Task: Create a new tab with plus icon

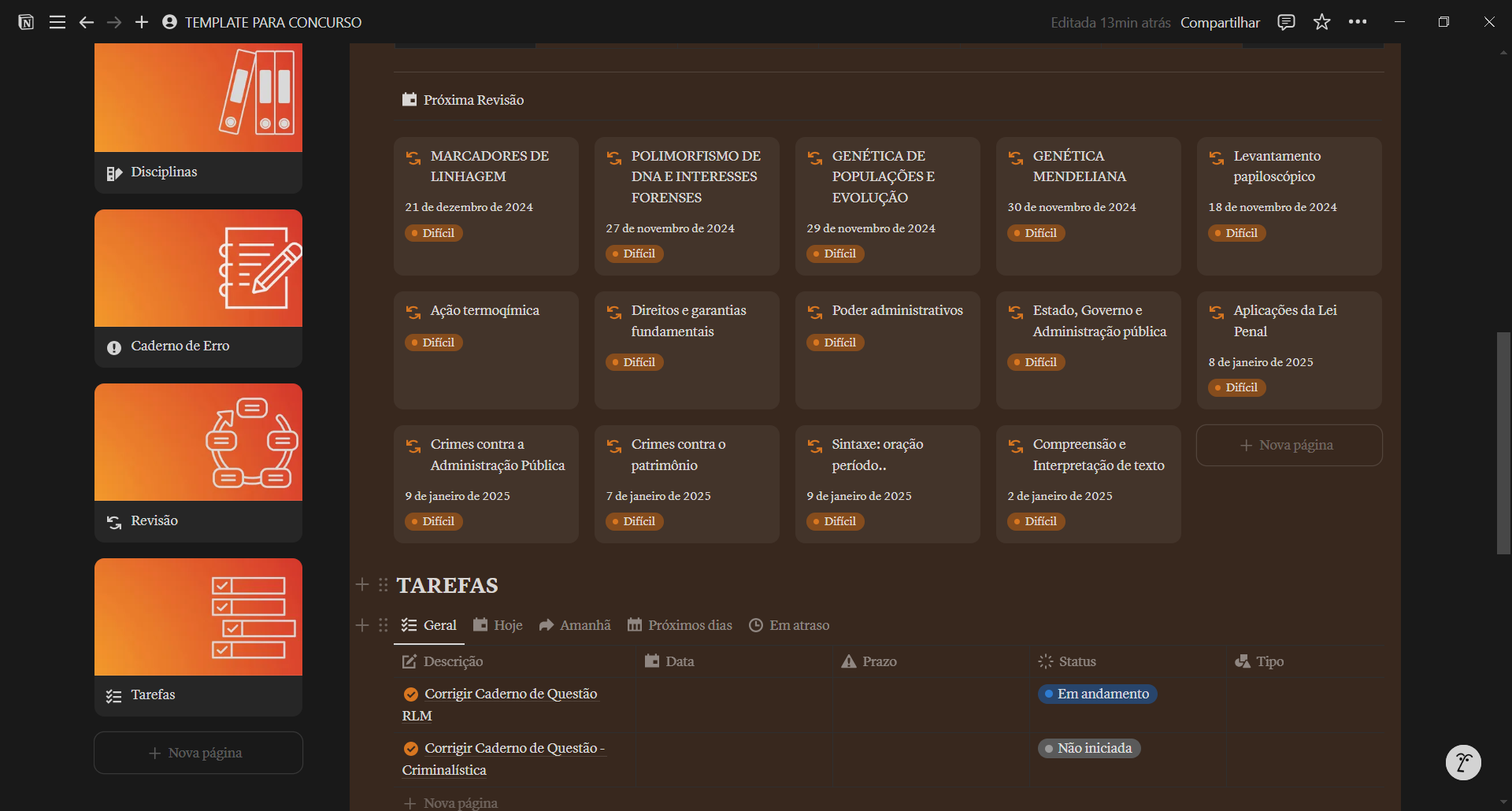Action: pos(142,22)
